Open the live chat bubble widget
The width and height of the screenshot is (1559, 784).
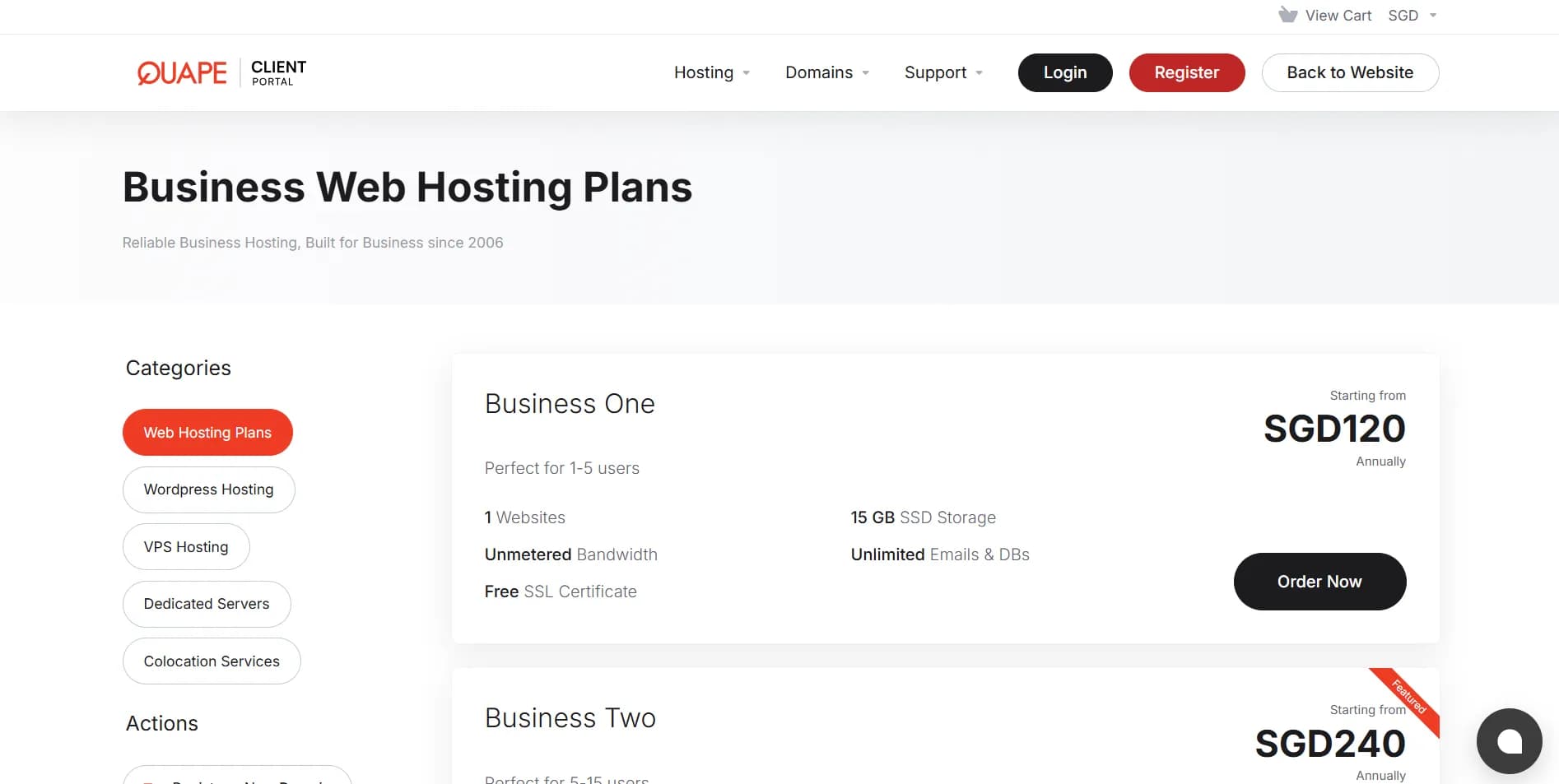tap(1509, 740)
